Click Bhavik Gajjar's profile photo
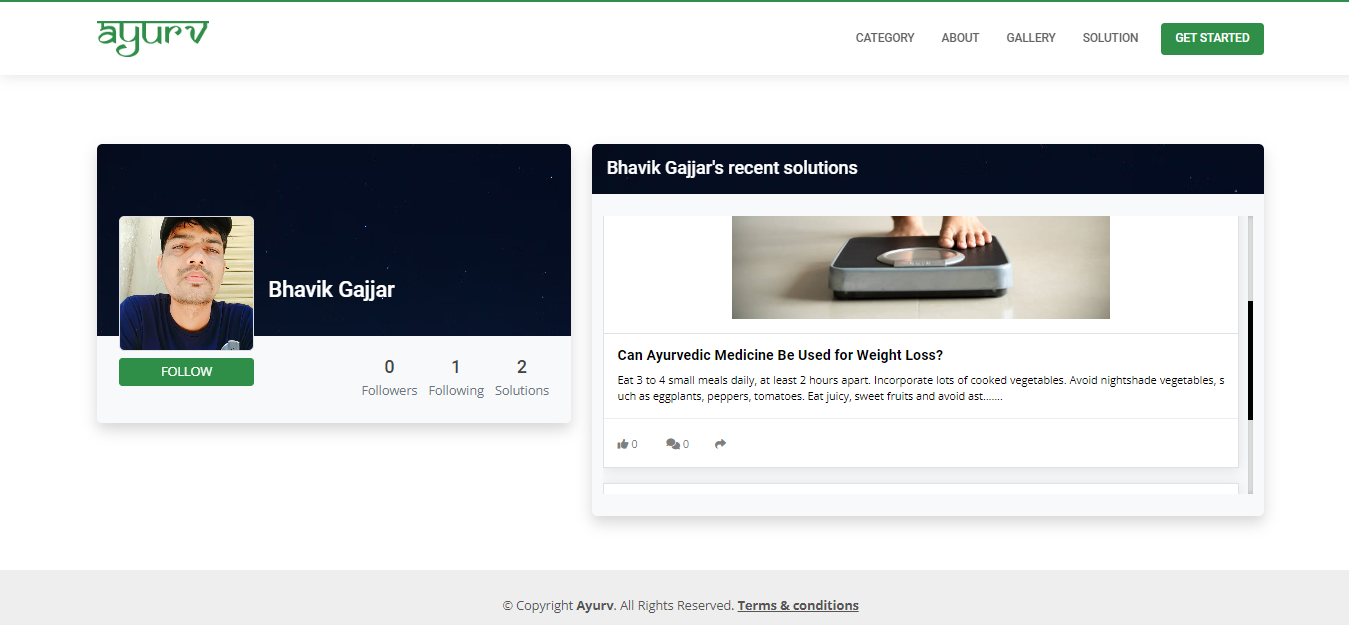This screenshot has height=625, width=1349. (186, 283)
